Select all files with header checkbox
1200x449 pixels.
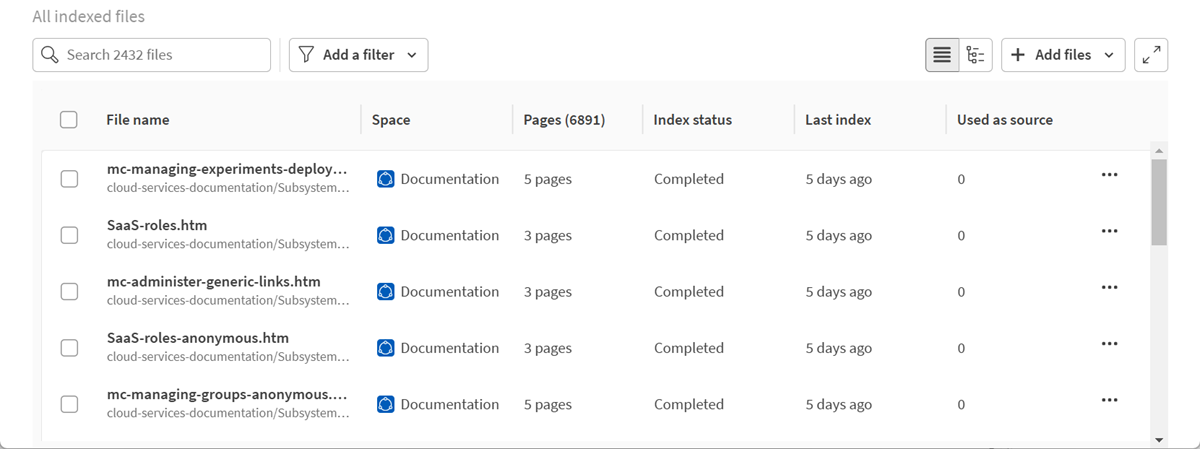click(69, 120)
